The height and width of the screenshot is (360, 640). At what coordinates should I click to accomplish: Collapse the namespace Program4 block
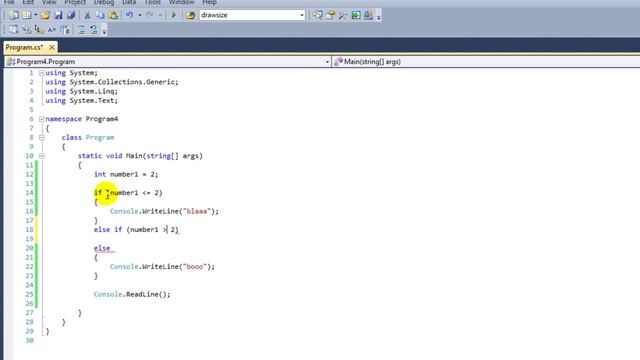tap(42, 119)
